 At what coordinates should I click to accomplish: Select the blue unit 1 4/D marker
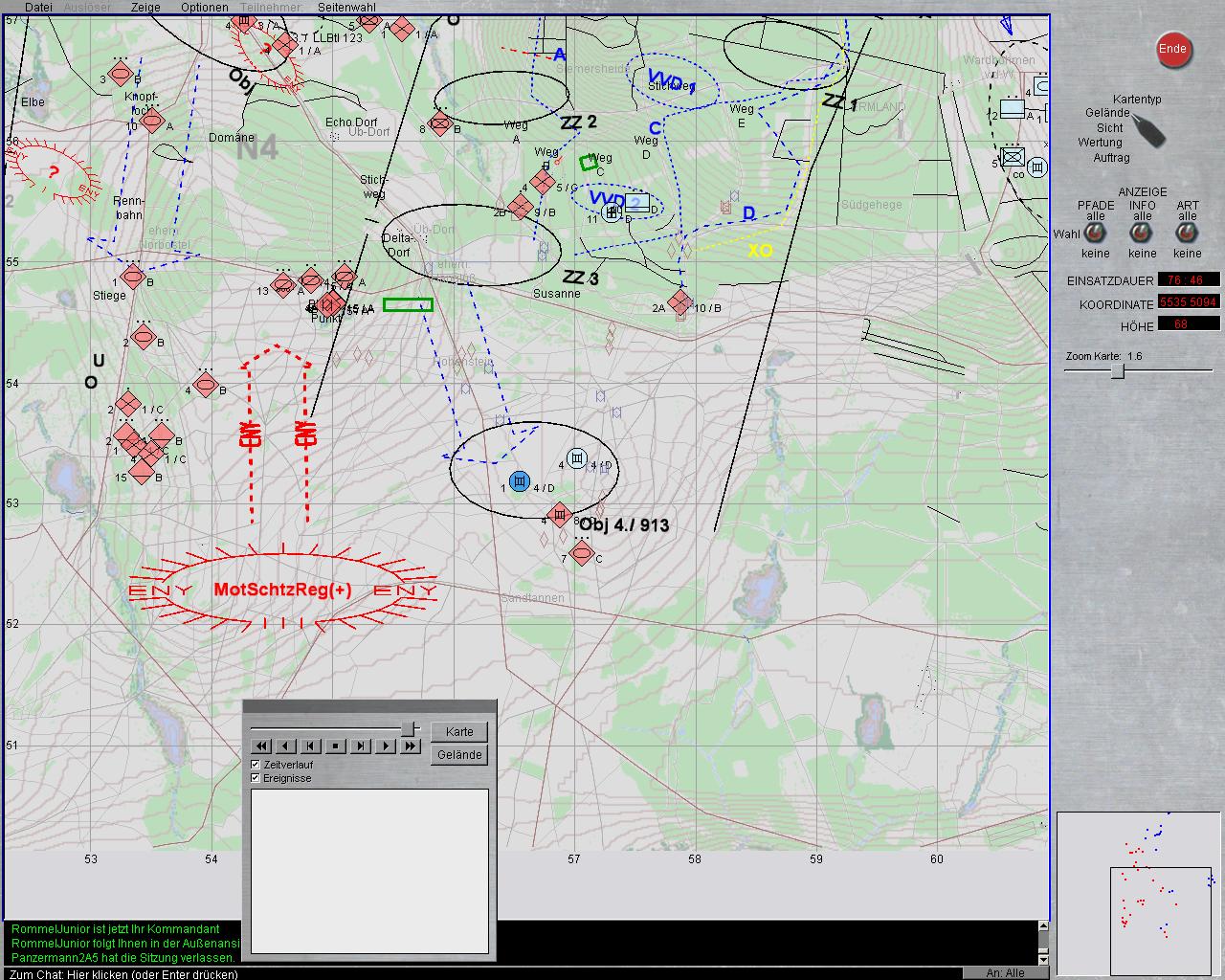point(520,480)
